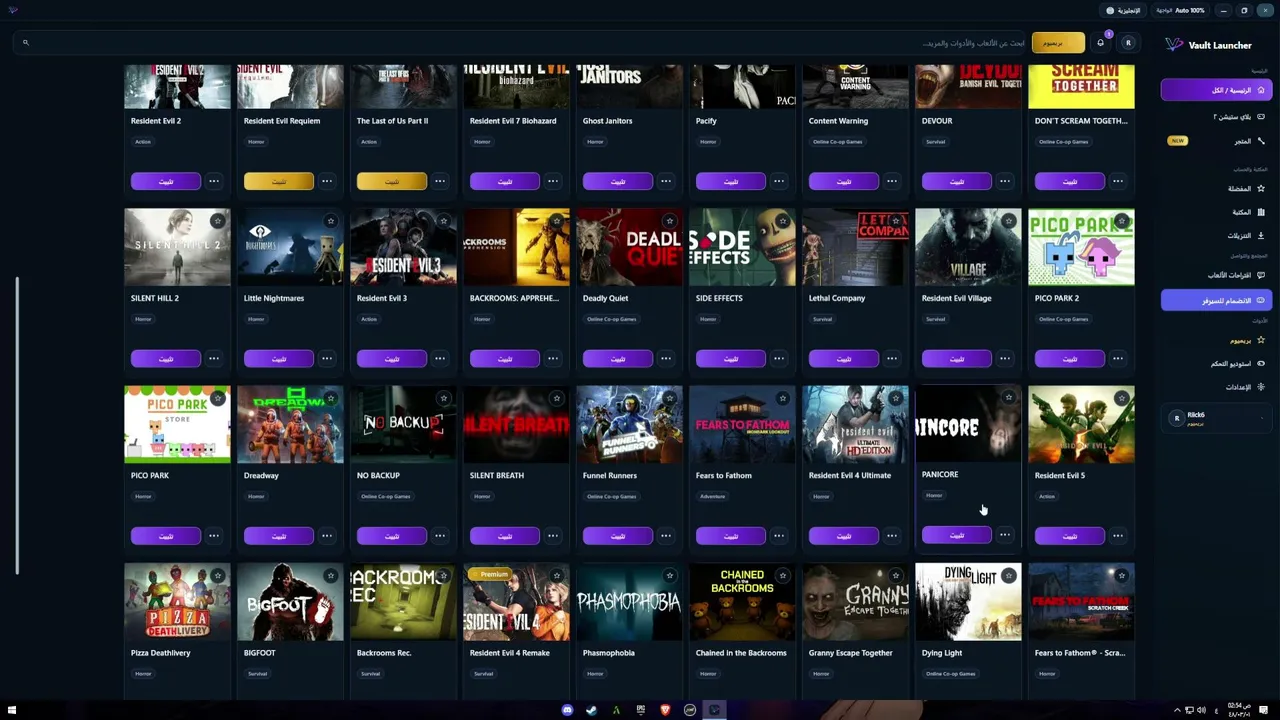
Task: Open the SILENT BREATH cover thumbnail
Action: [516, 424]
